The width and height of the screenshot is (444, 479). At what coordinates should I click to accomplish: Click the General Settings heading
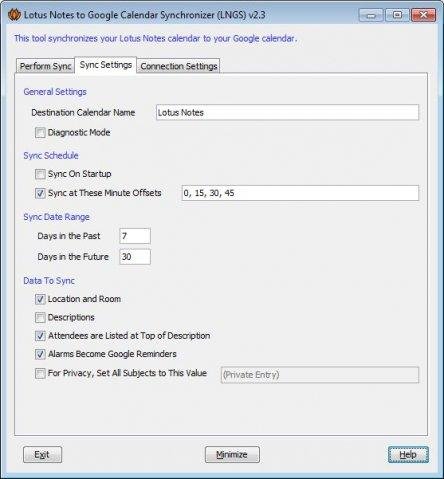tap(55, 92)
